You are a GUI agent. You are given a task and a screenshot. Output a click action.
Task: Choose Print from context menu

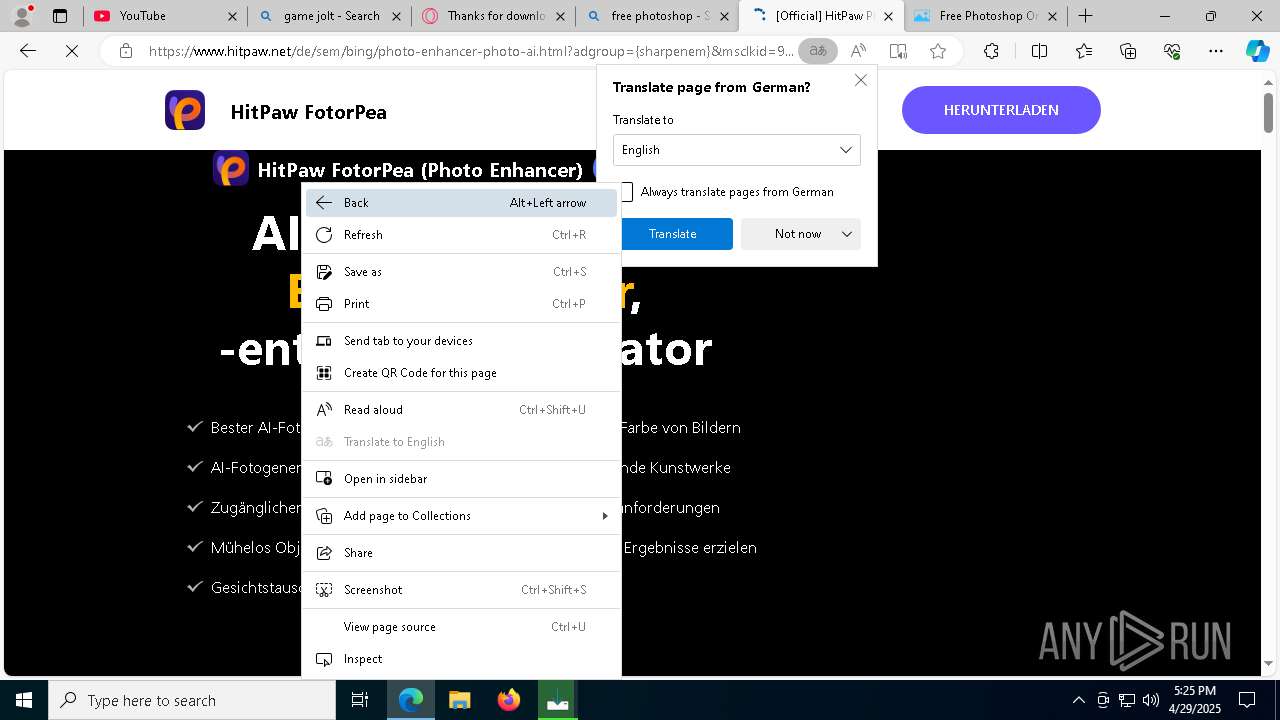point(461,304)
